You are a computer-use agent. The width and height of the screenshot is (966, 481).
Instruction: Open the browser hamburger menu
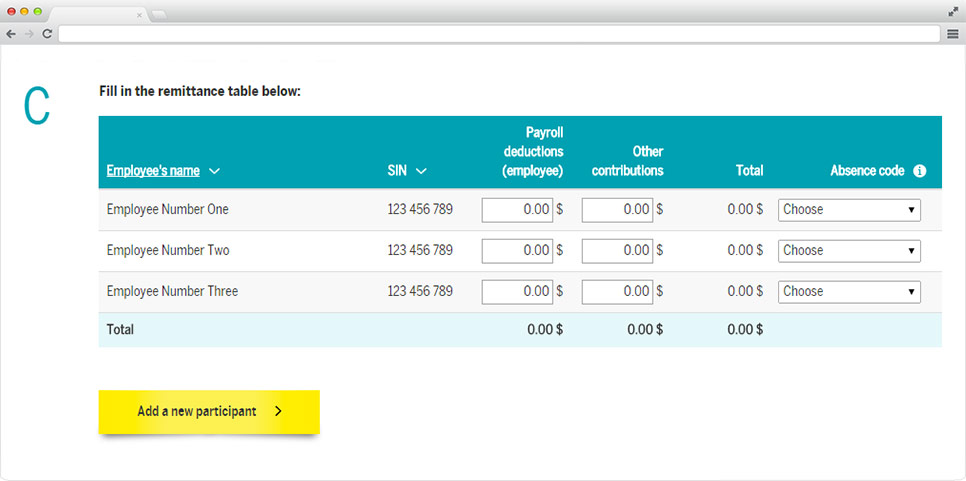[953, 34]
